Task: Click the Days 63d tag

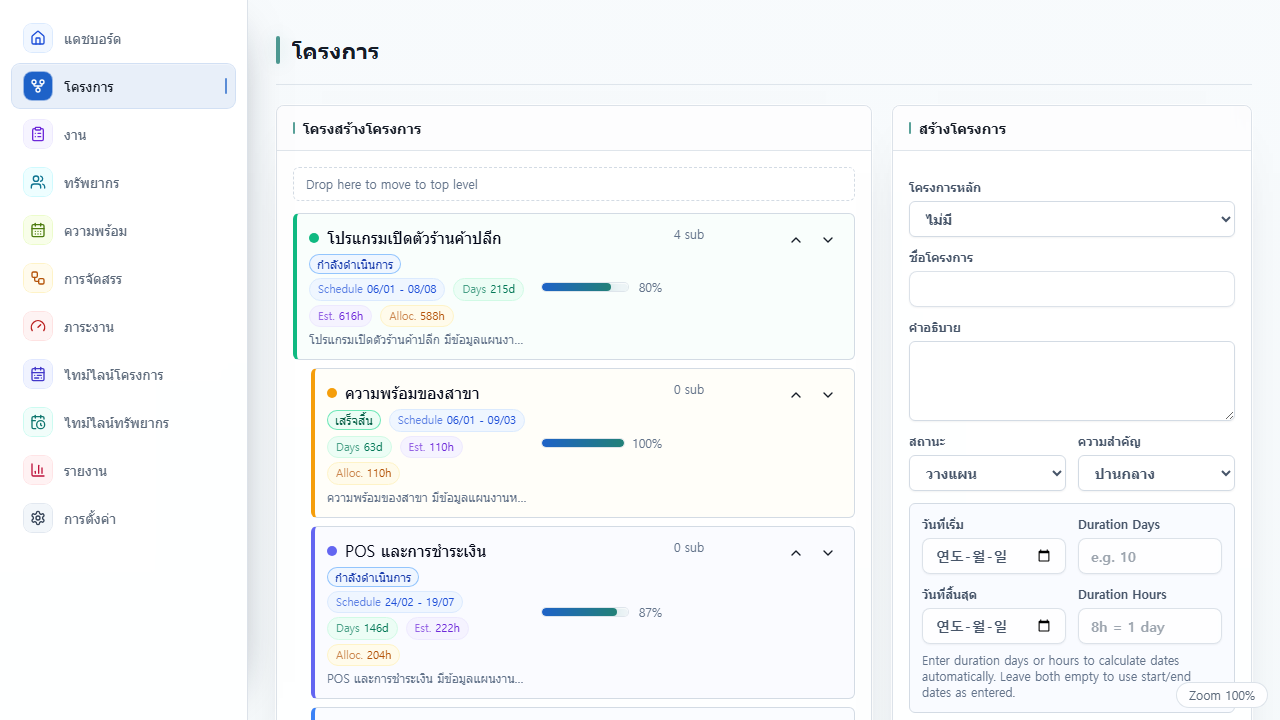Action: pyautogui.click(x=359, y=447)
